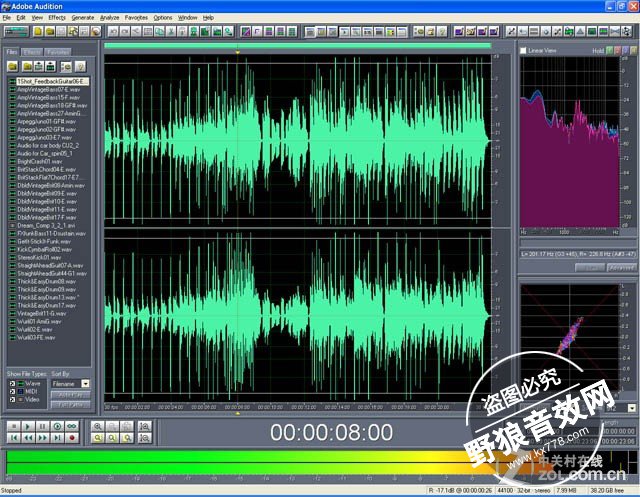Click the Scan button in frequency analysis
This screenshot has width=640, height=497.
pos(590,268)
